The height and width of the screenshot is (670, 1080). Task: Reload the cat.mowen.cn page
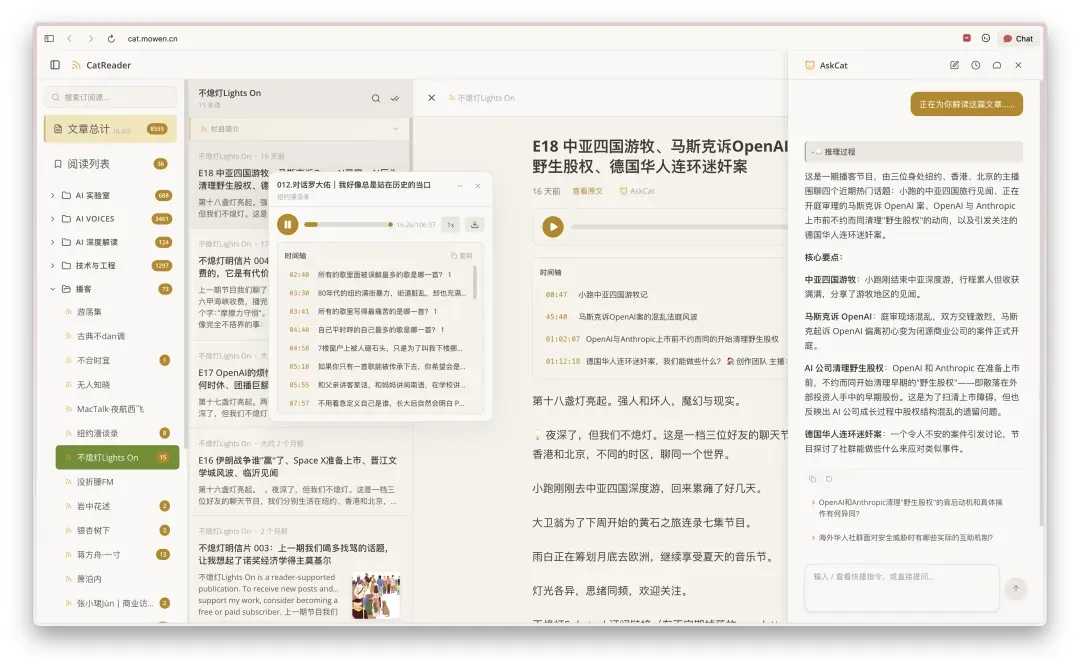pos(111,39)
